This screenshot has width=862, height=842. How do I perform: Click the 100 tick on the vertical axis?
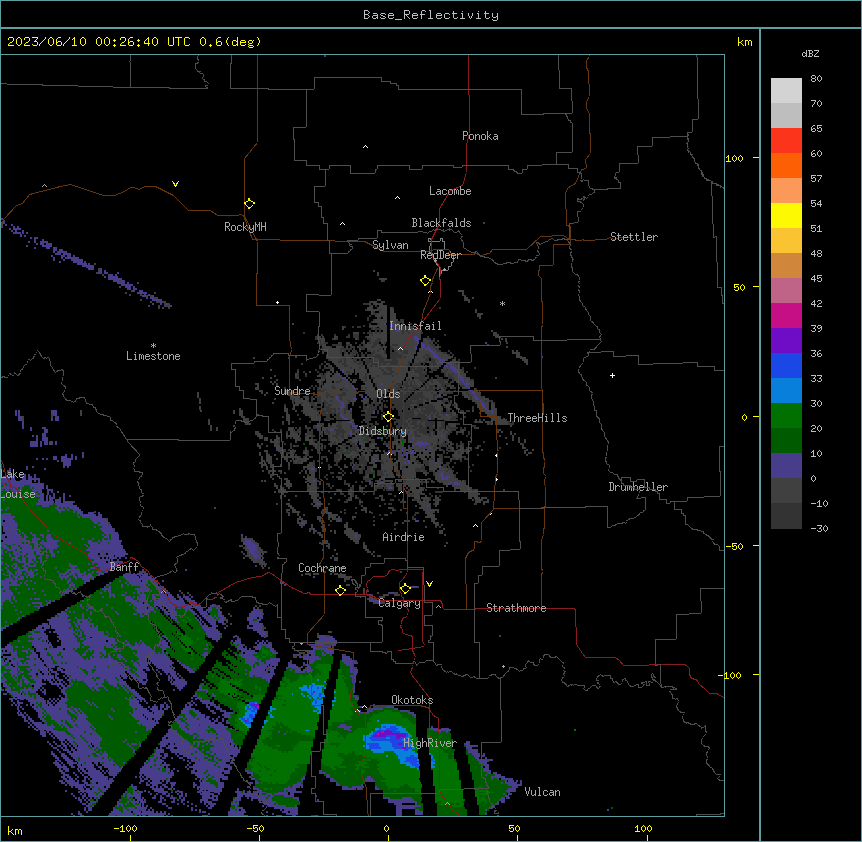[x=734, y=158]
